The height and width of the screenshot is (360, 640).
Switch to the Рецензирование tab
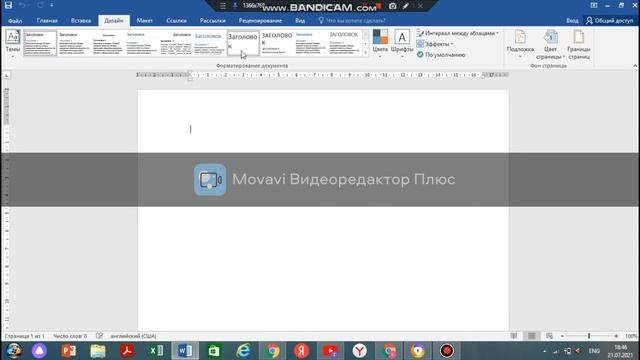pos(260,20)
